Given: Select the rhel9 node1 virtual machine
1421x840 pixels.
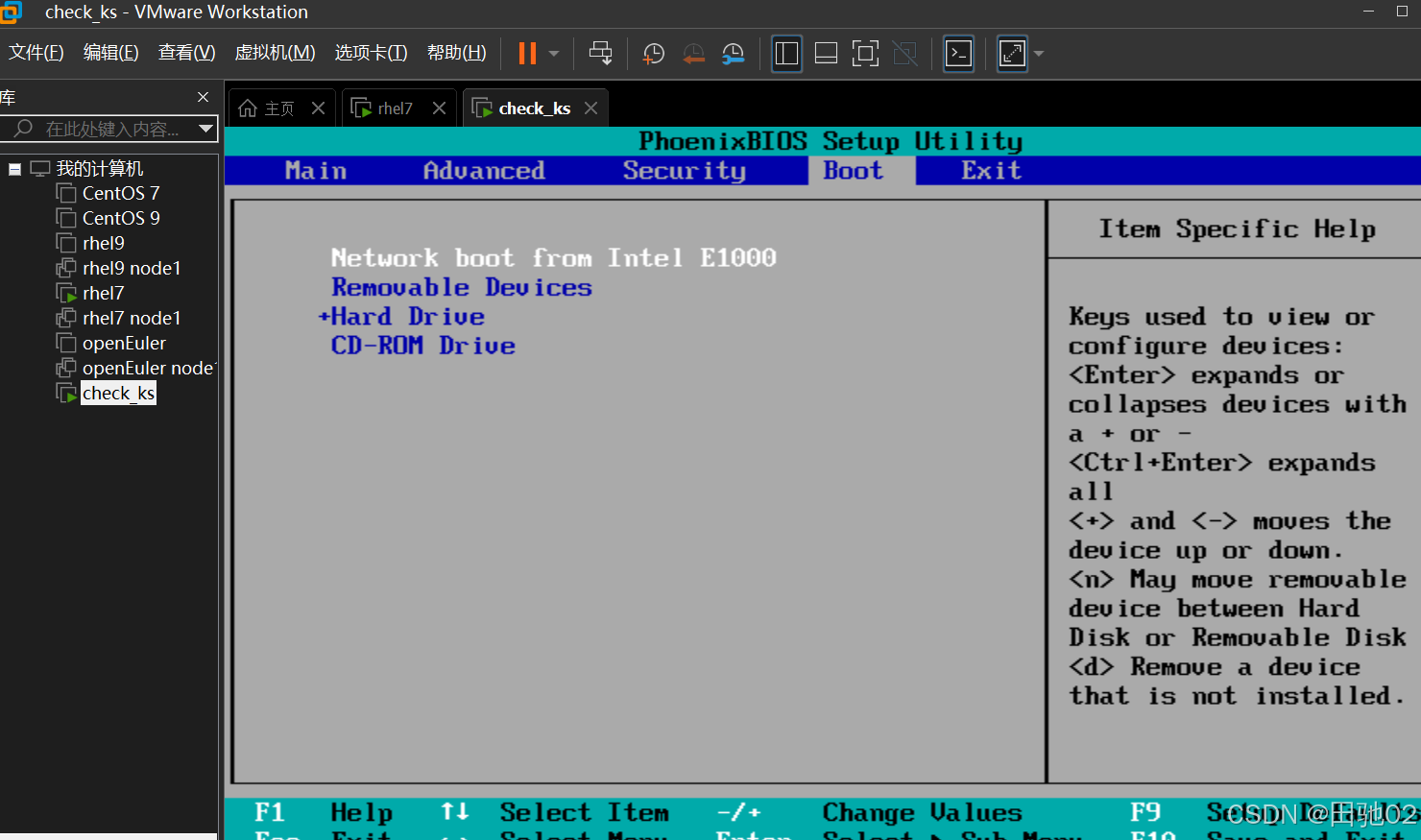Looking at the screenshot, I should click(132, 268).
